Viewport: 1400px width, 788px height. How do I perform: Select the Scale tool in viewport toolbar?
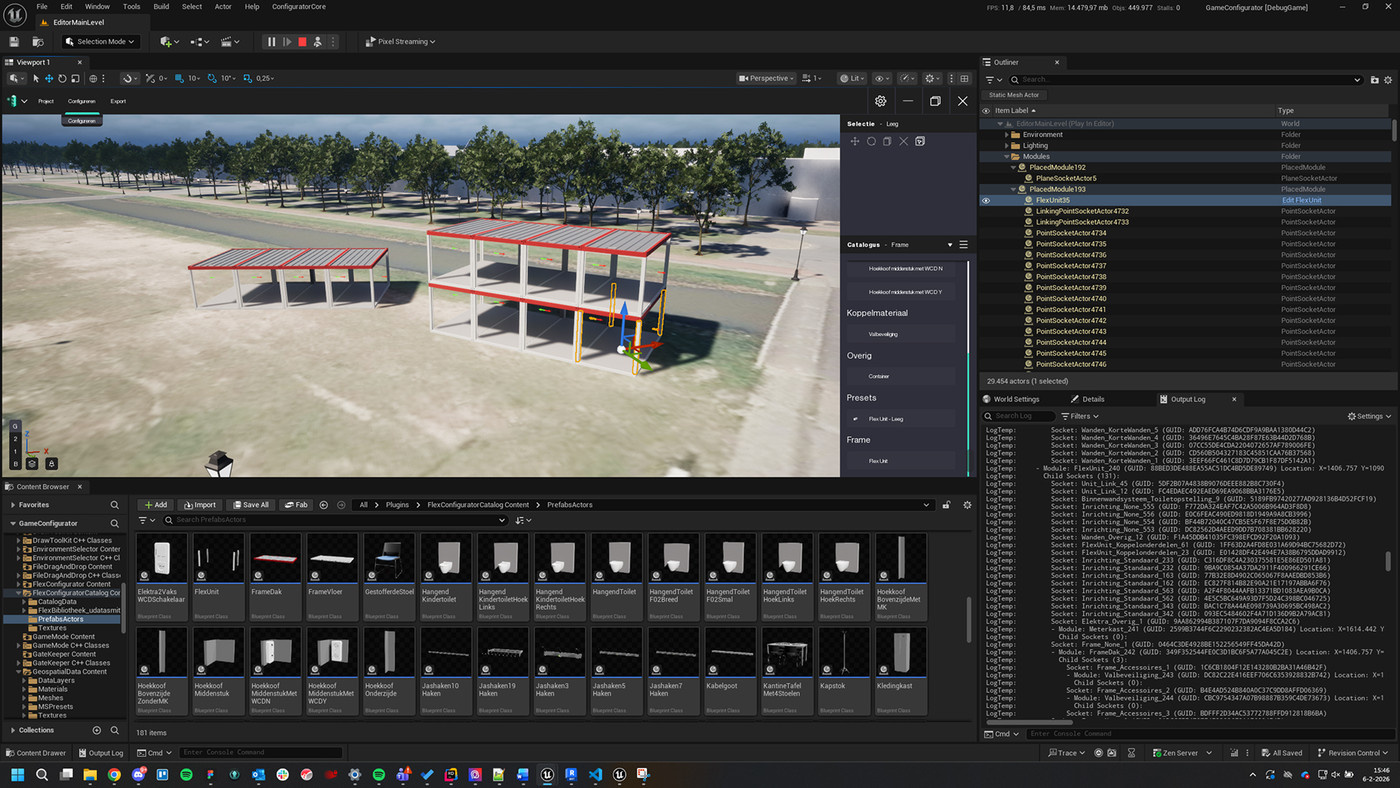[75, 78]
